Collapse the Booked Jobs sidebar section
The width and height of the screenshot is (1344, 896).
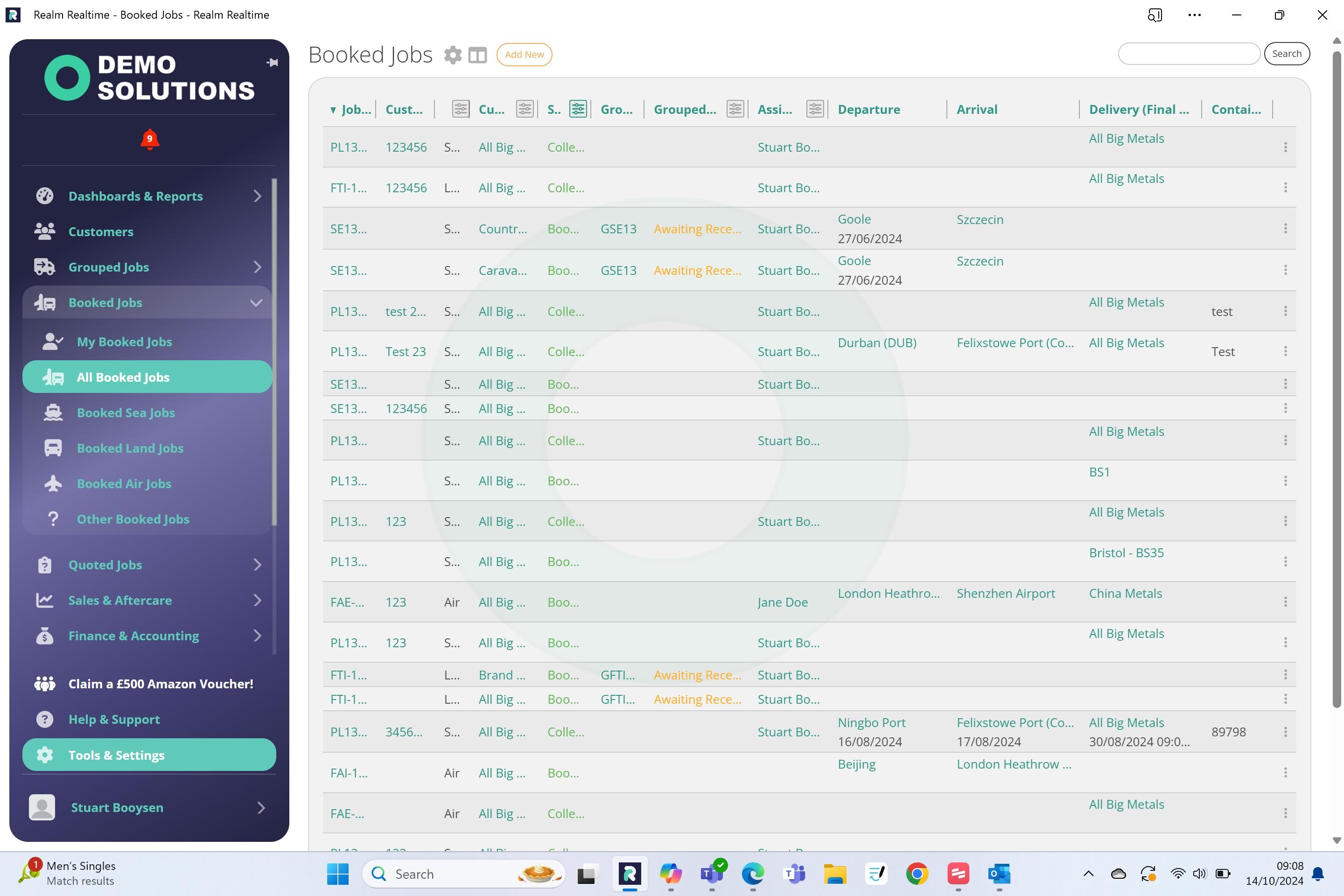tap(256, 302)
